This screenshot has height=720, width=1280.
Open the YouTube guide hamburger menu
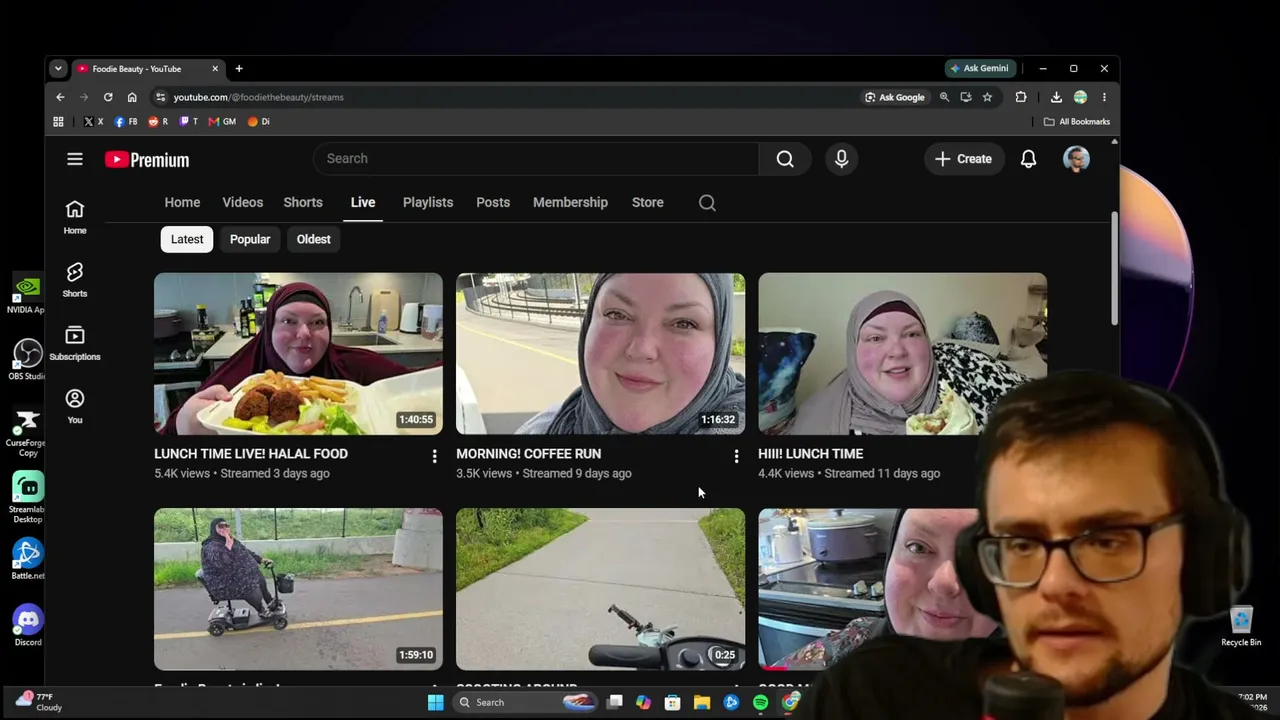pos(75,159)
